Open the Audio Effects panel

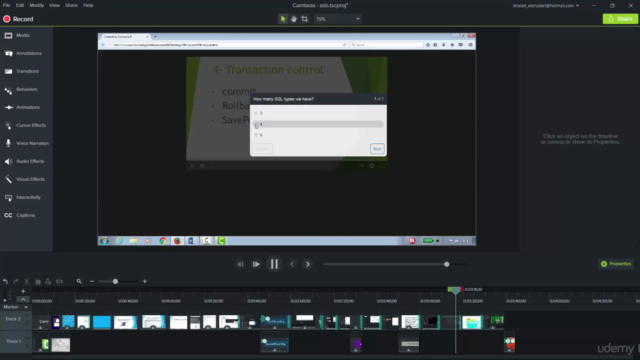[29, 161]
